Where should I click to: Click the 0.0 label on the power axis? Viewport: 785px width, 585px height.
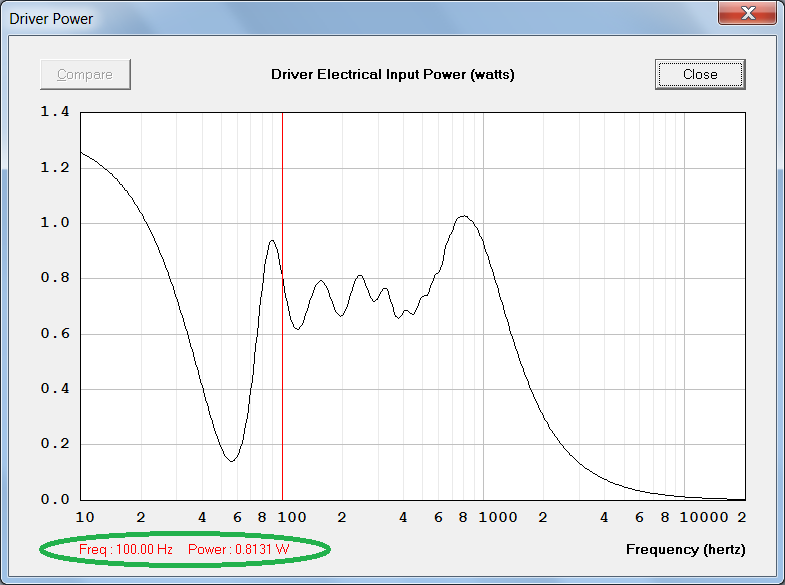click(x=55, y=499)
